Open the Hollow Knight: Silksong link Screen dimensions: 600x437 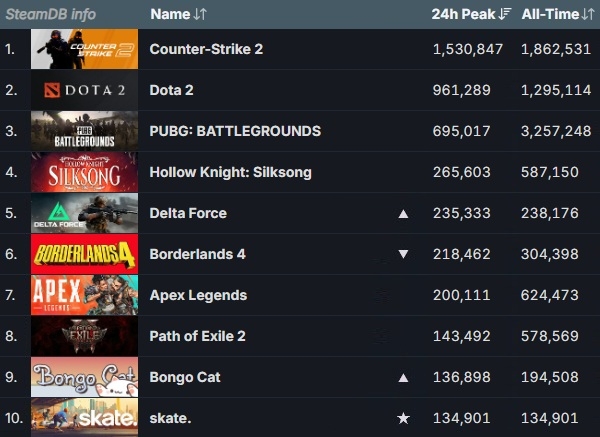tap(230, 172)
